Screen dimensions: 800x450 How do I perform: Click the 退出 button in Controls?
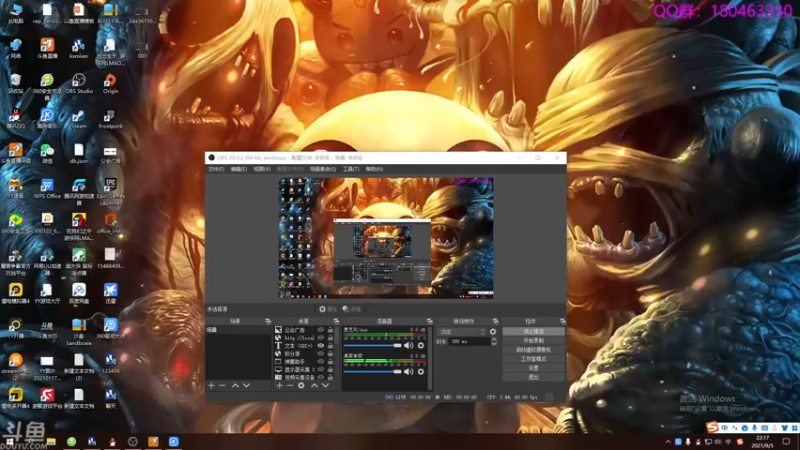(534, 377)
